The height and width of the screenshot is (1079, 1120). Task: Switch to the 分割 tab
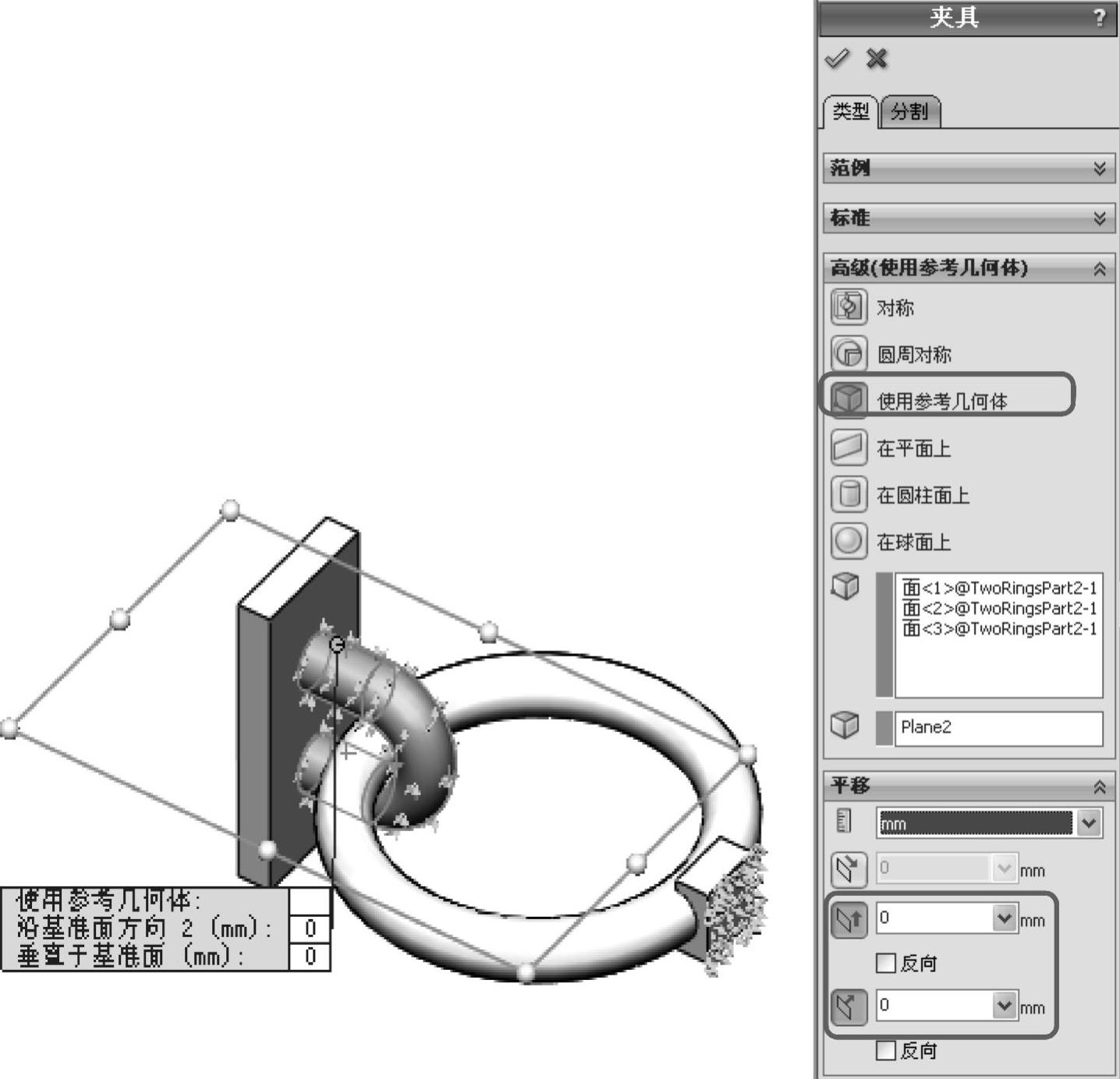click(909, 112)
